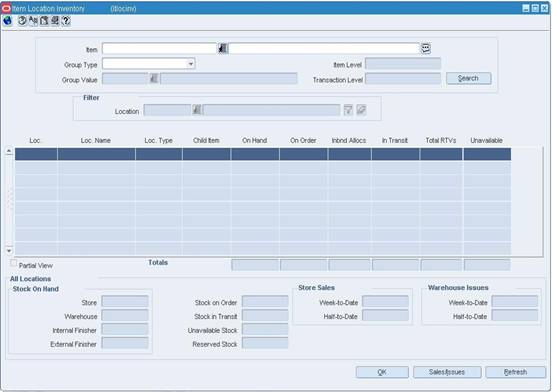The height and width of the screenshot is (392, 552).
Task: Click the table scroll down arrow
Action: coord(9,251)
